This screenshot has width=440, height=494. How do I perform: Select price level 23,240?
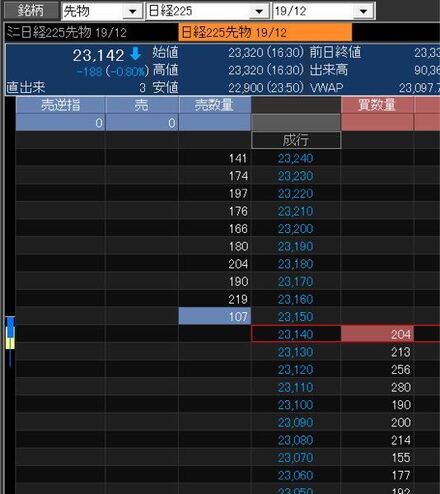click(x=296, y=158)
